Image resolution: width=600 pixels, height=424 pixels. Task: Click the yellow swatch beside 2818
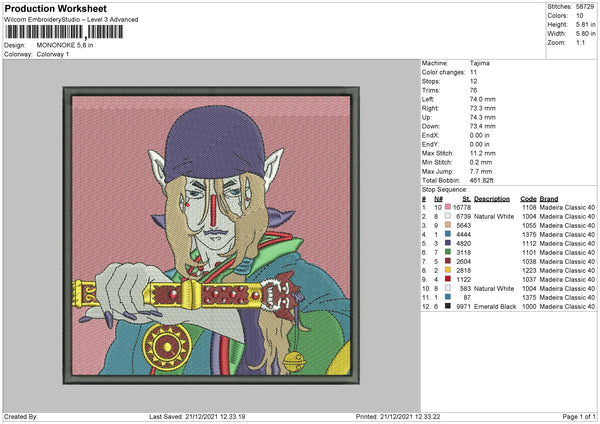(x=448, y=270)
